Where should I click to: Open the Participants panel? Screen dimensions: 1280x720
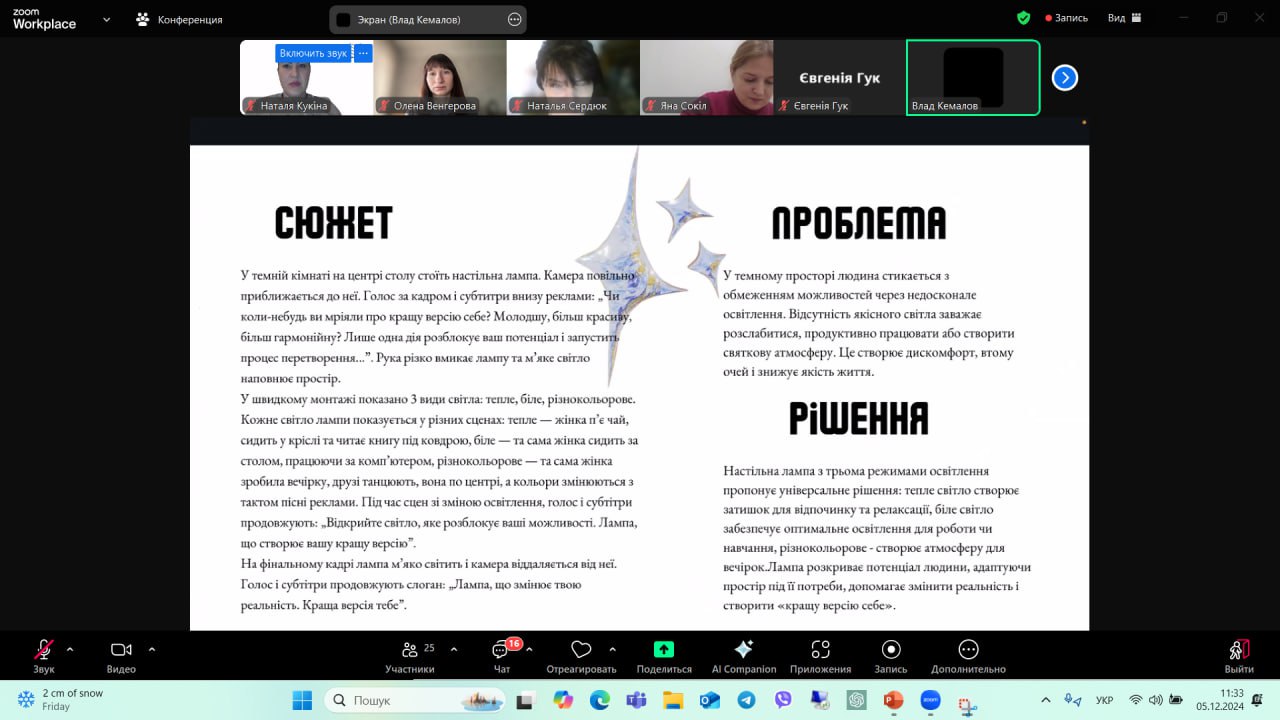click(409, 651)
